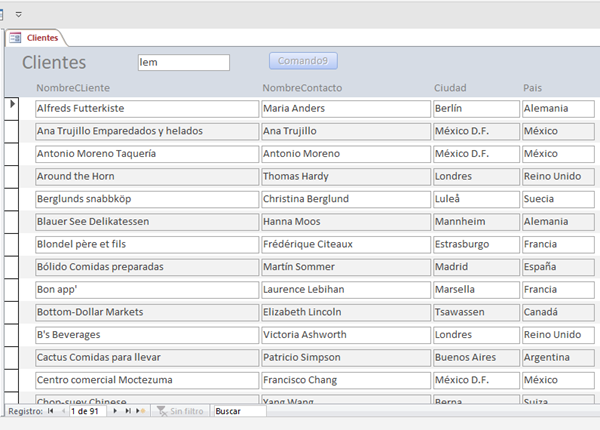
Task: Click the Clientes form title
Action: [54, 62]
